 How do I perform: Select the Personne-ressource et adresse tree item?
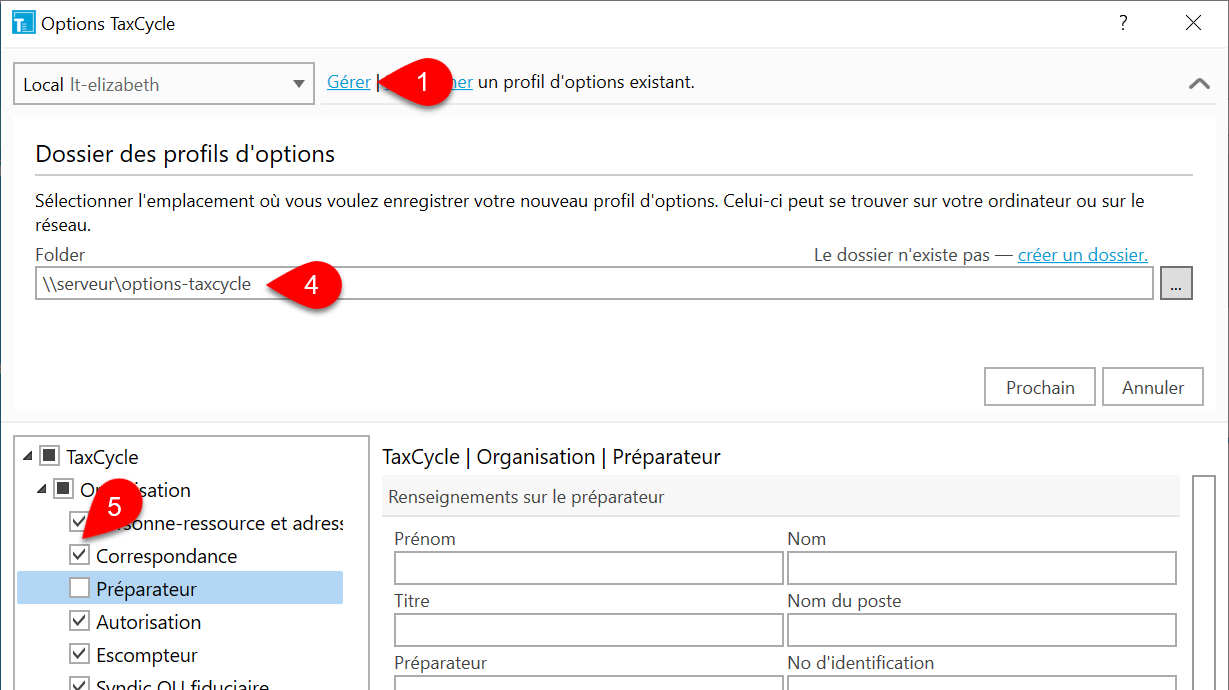point(219,523)
